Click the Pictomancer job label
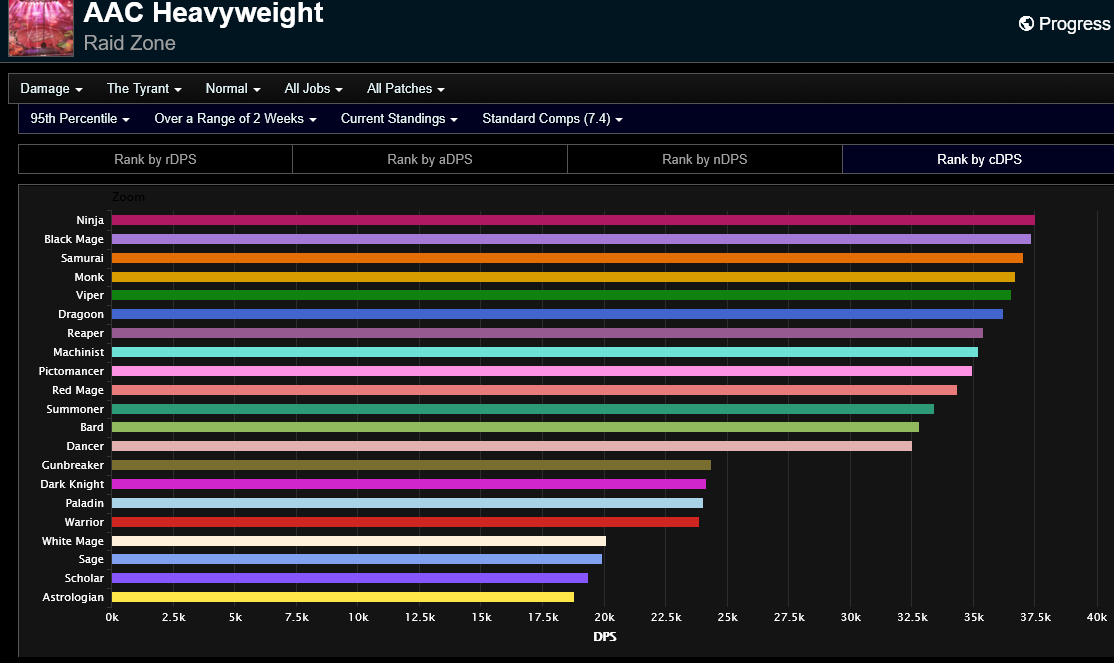Image resolution: width=1114 pixels, height=663 pixels. click(71, 371)
